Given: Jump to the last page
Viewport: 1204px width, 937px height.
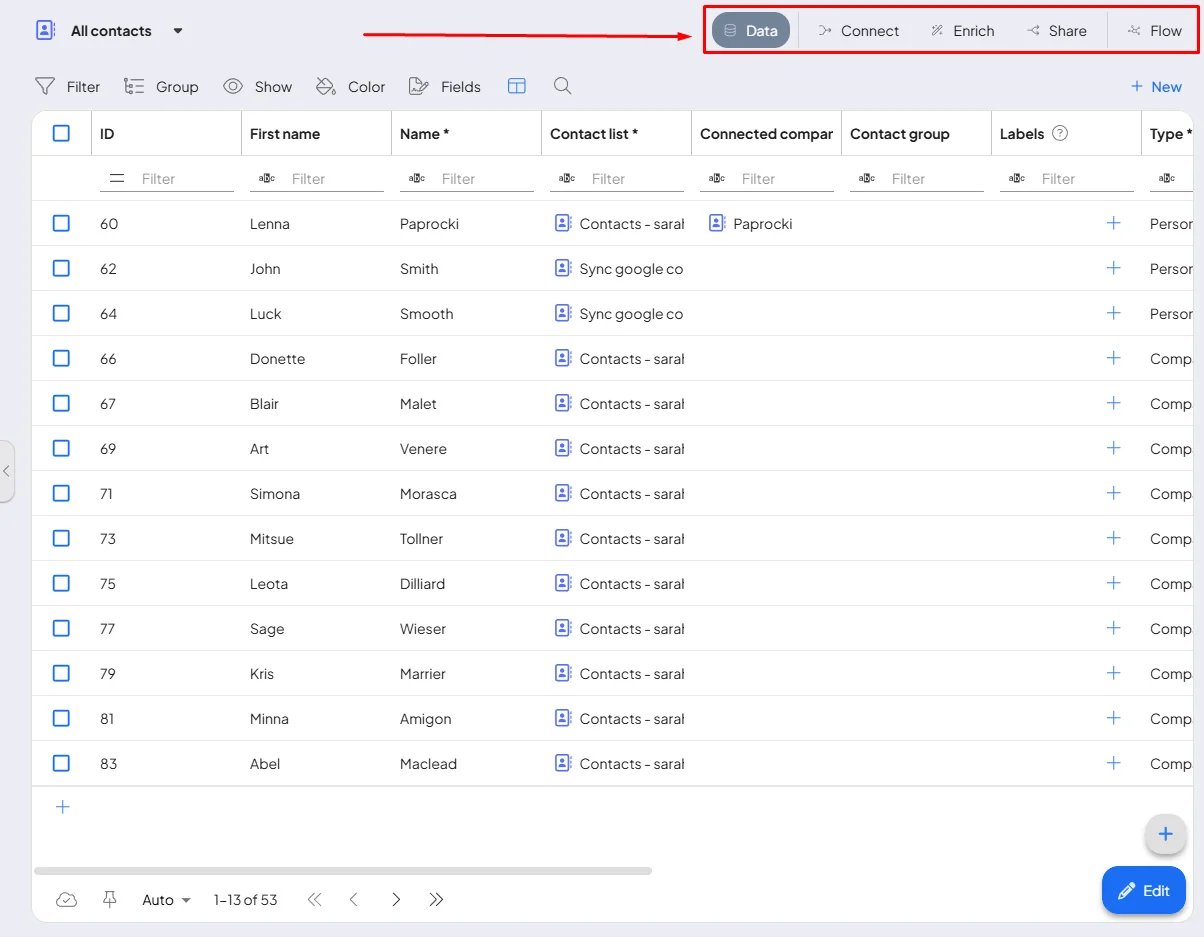Looking at the screenshot, I should (436, 900).
